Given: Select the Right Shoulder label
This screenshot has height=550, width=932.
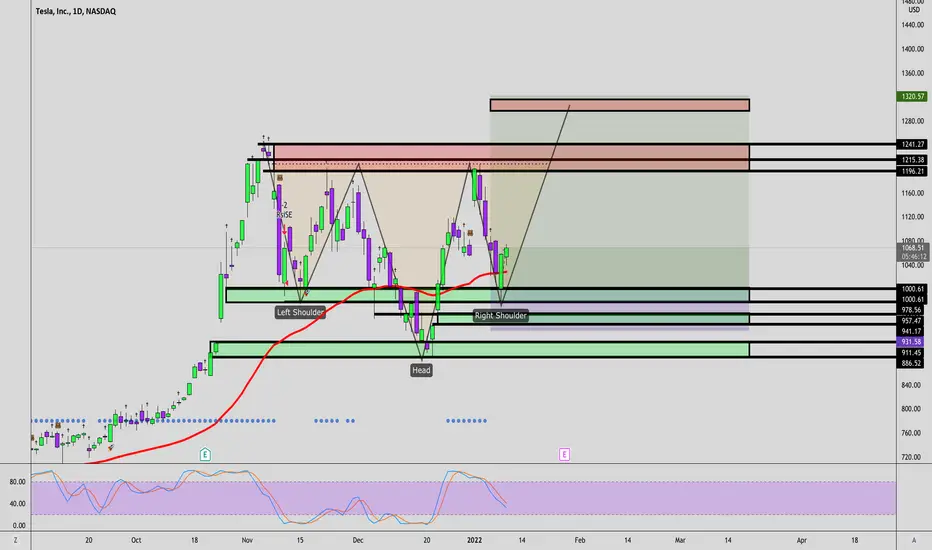Looking at the screenshot, I should 500,315.
